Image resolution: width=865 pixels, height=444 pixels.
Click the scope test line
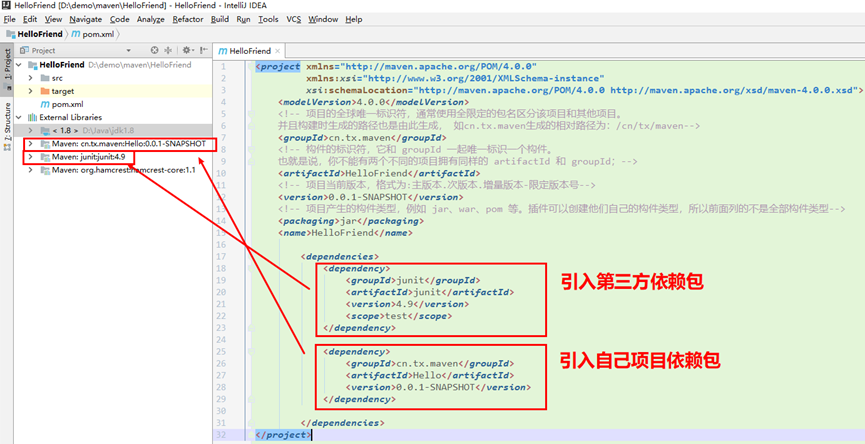tap(398, 316)
